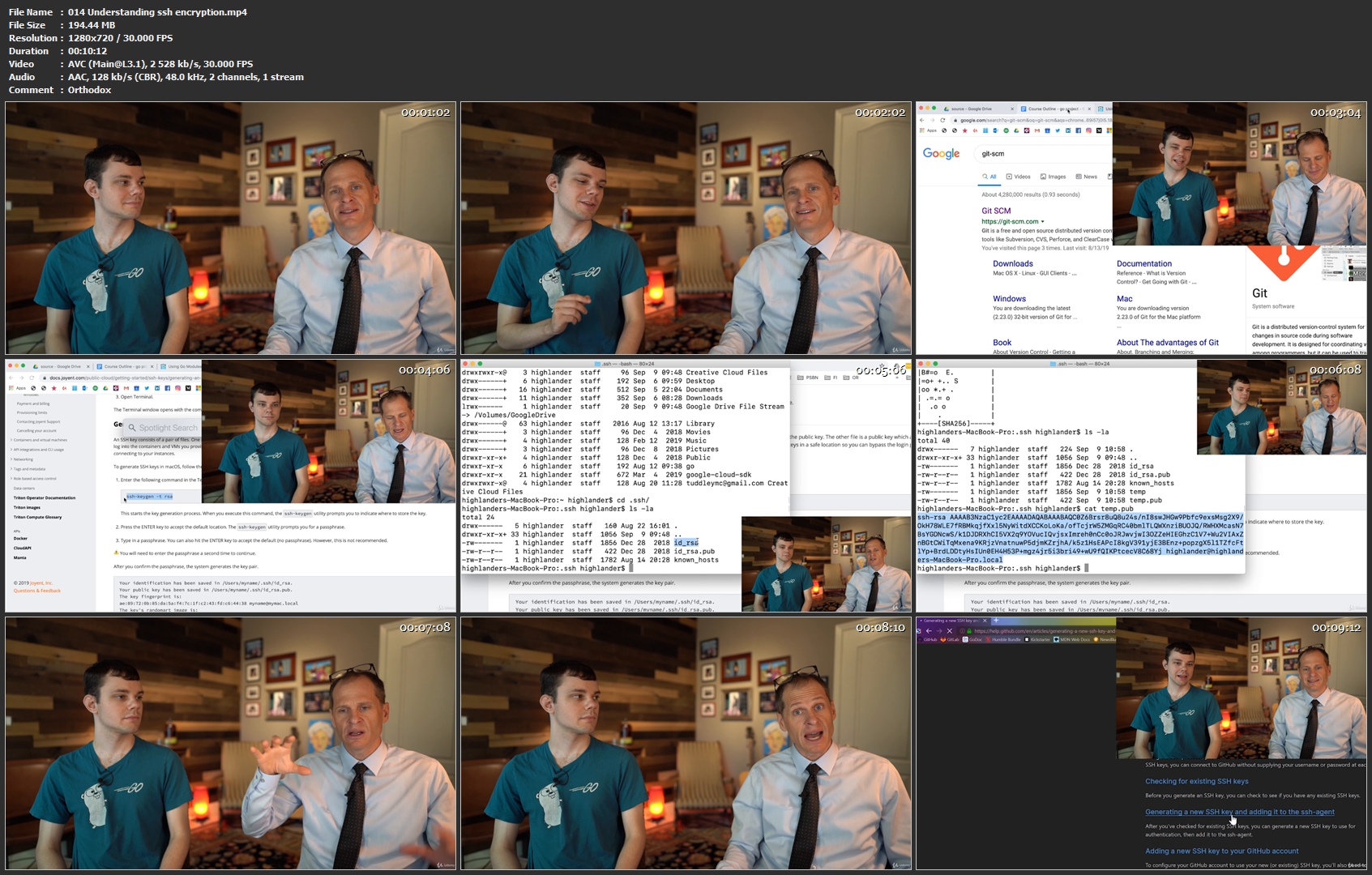The height and width of the screenshot is (875, 1372).
Task: Open CloudAPI in the Joyent sidebar
Action: pyautogui.click(x=22, y=548)
